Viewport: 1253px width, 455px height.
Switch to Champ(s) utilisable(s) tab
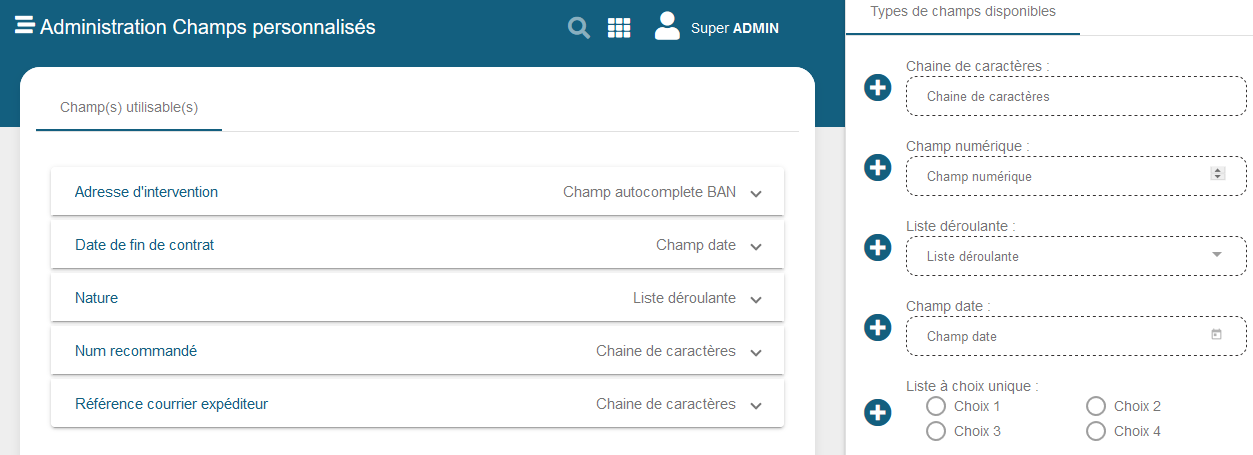click(x=129, y=107)
